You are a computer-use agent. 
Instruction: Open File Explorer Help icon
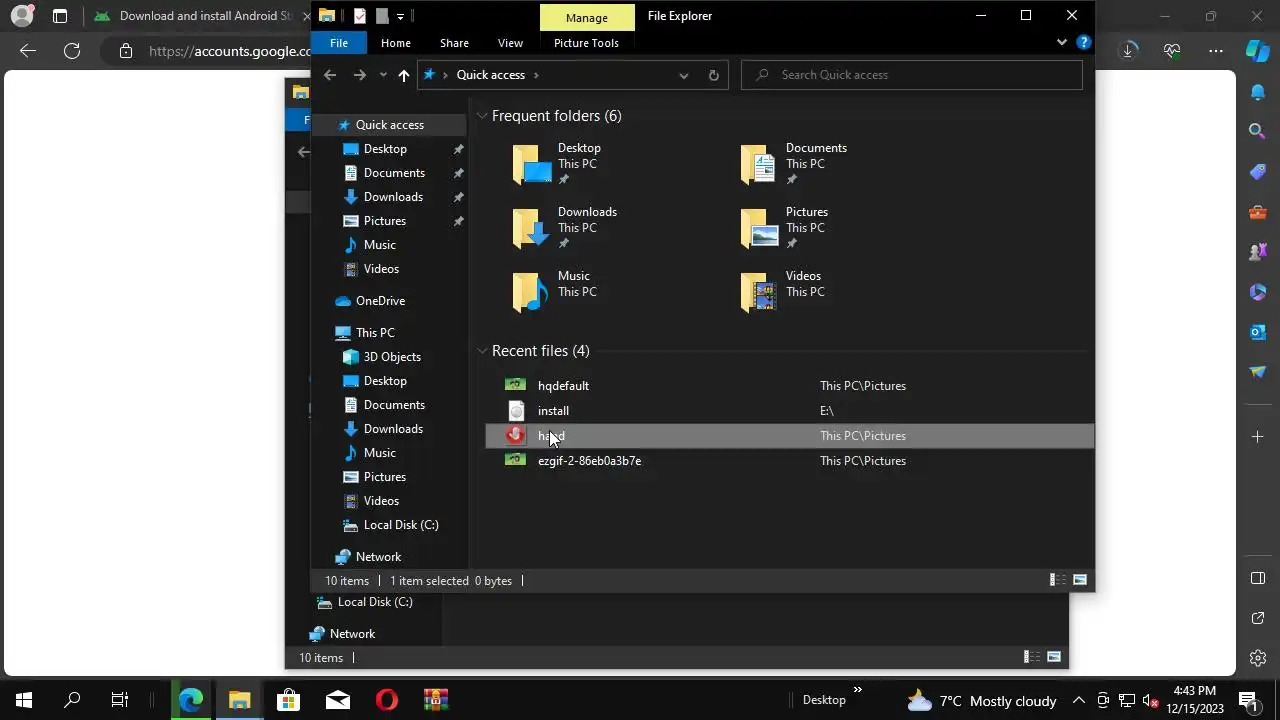coord(1084,43)
